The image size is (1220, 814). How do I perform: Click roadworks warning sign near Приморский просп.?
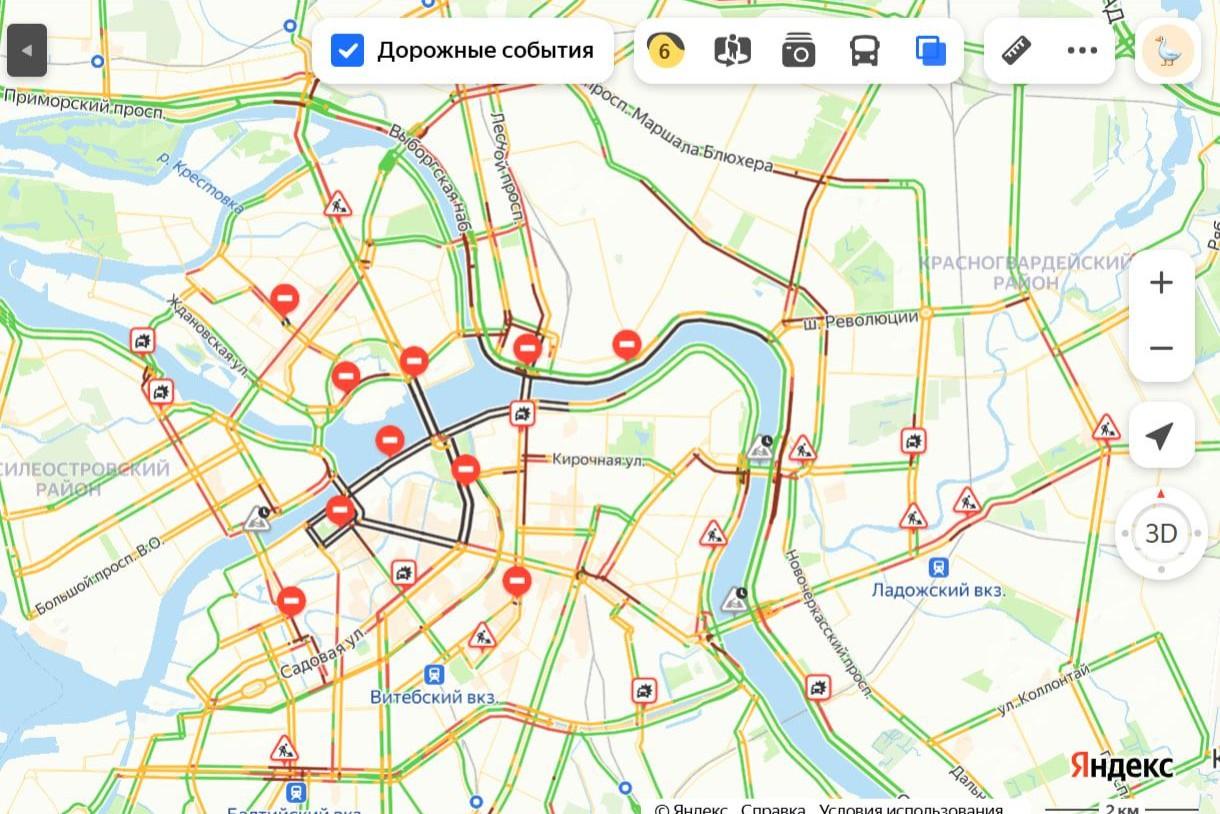coord(339,205)
